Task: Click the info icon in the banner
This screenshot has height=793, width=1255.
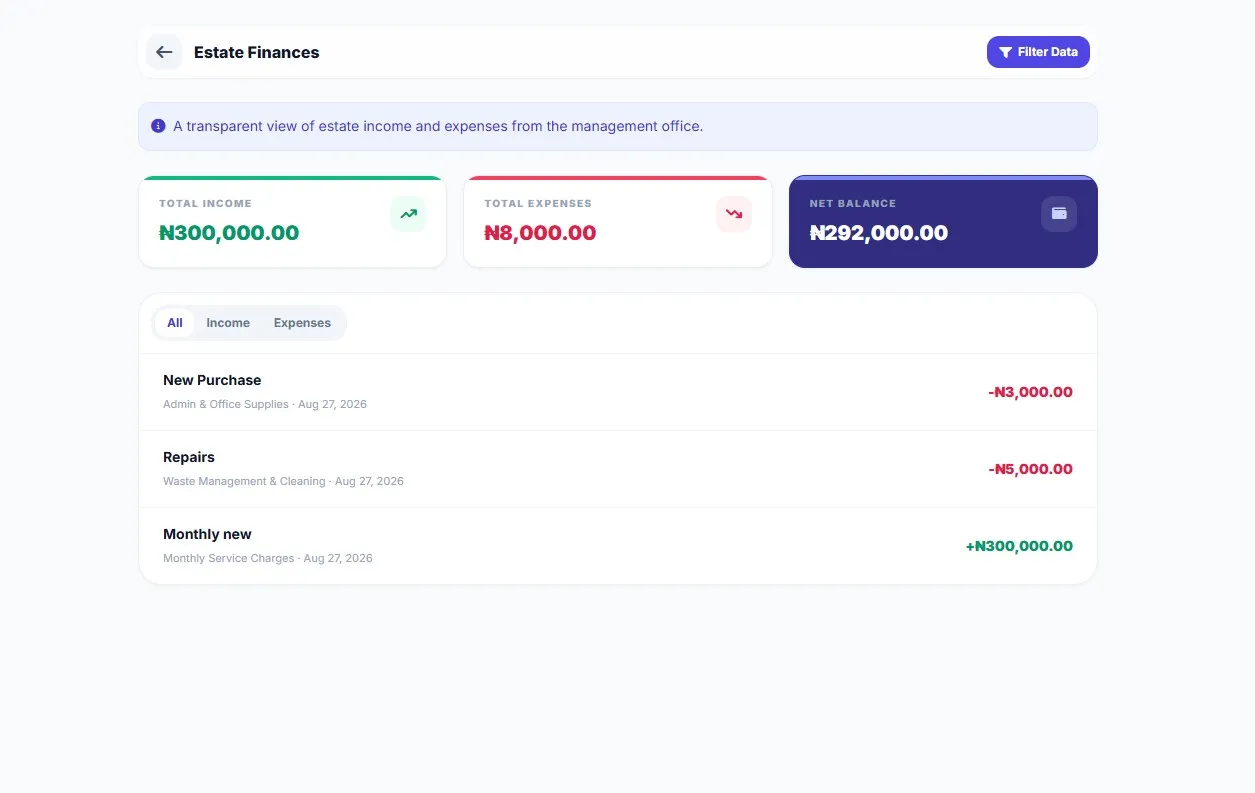Action: [x=158, y=126]
